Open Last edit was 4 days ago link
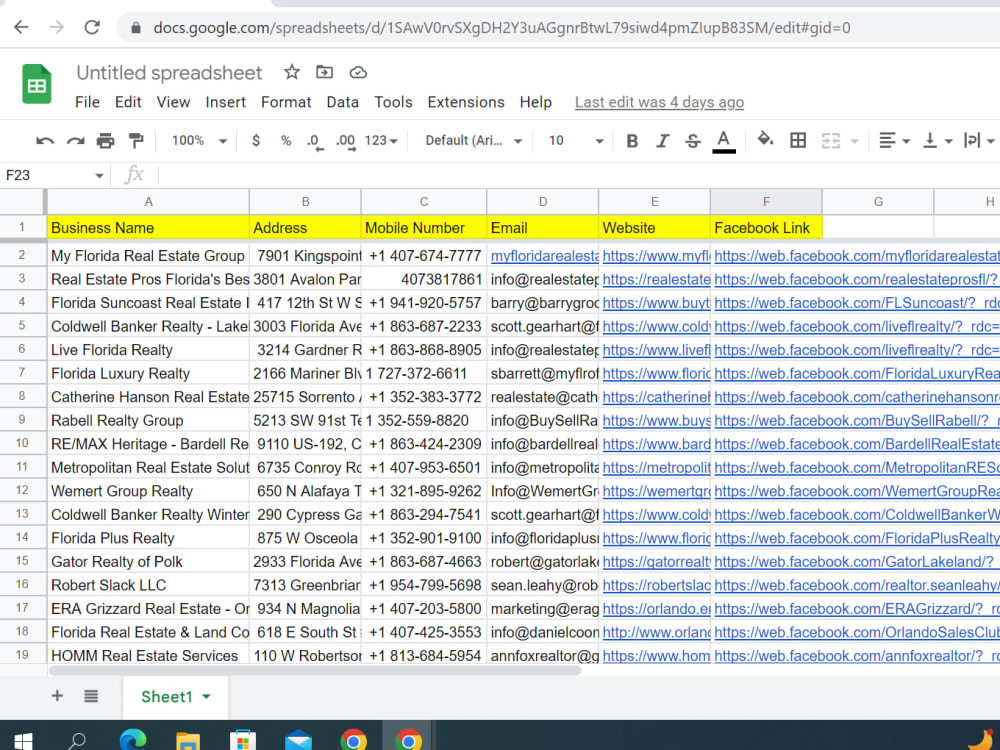 pyautogui.click(x=659, y=102)
